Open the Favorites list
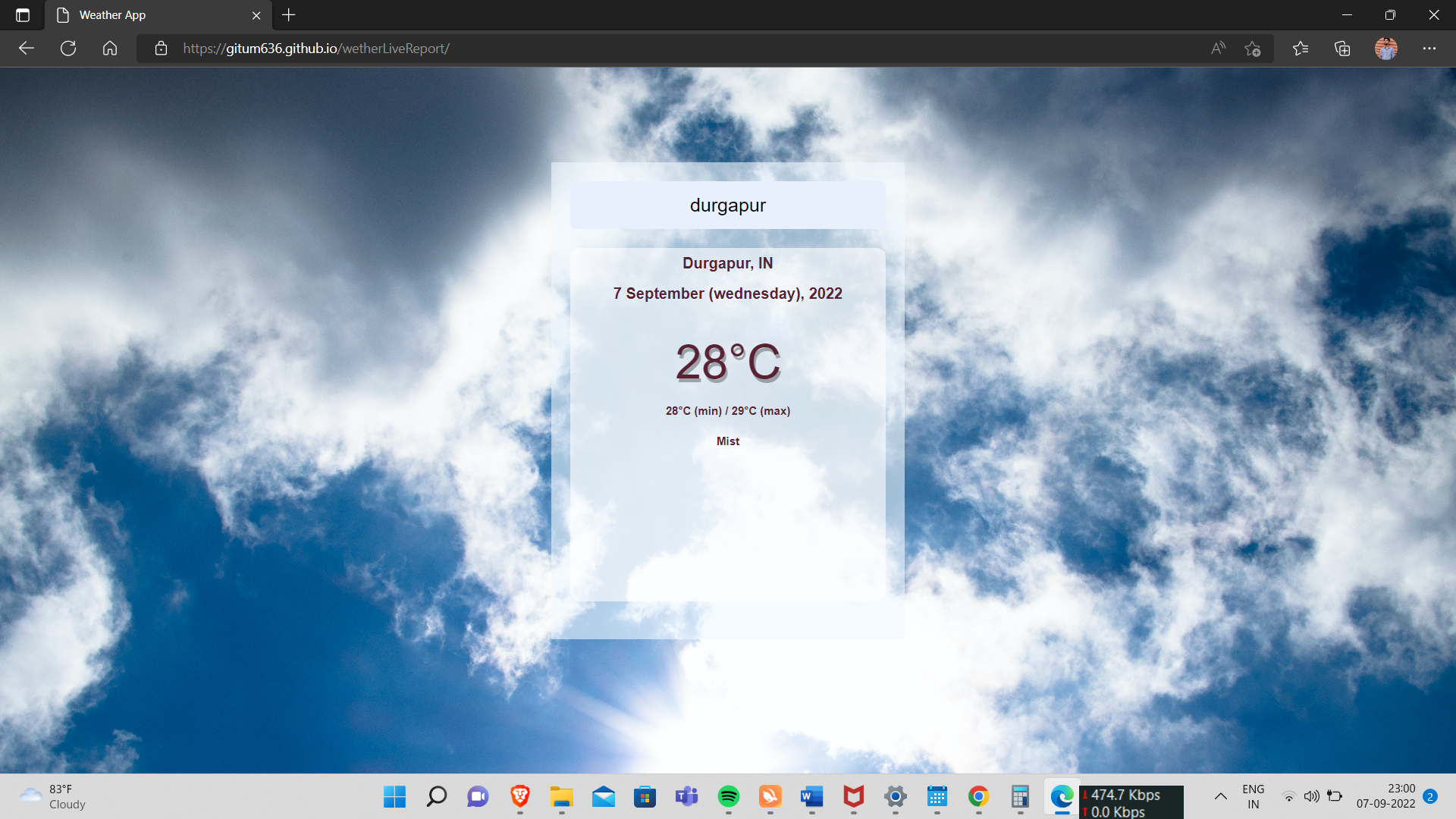 [1301, 49]
